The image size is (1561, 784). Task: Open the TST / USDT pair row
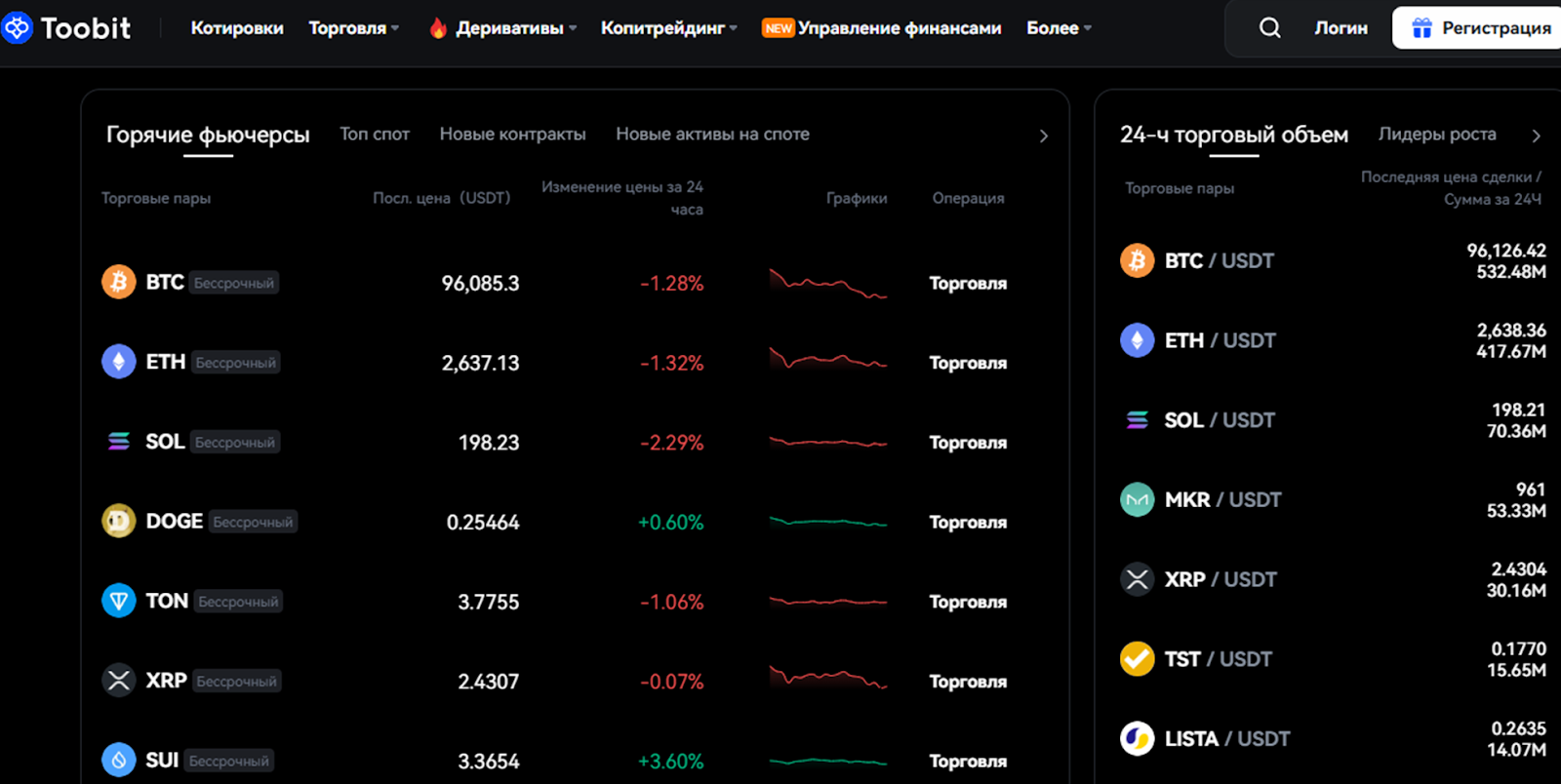1333,659
